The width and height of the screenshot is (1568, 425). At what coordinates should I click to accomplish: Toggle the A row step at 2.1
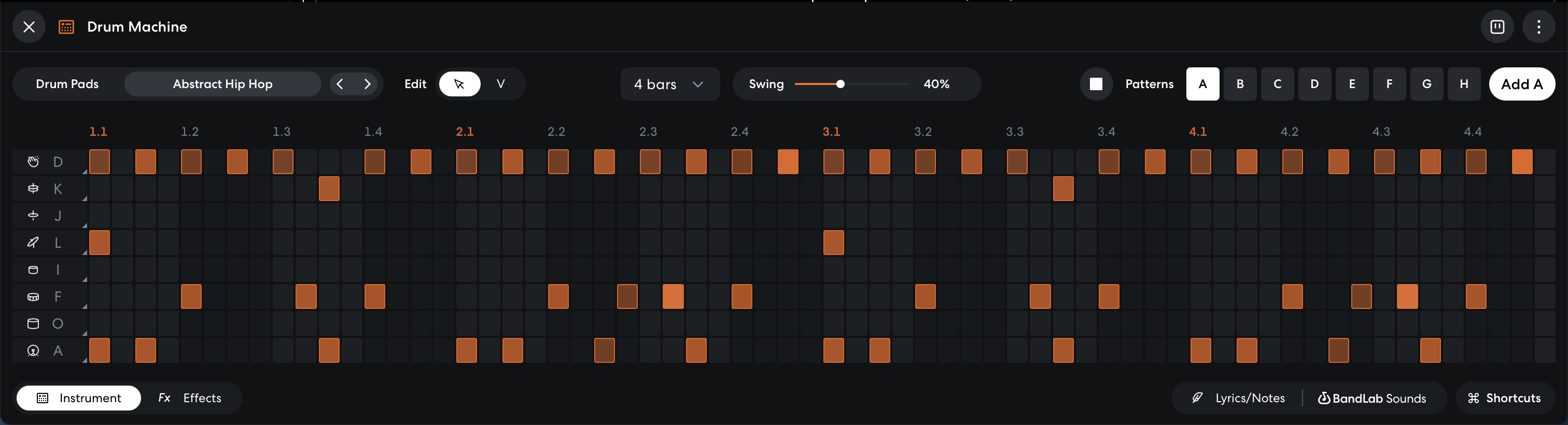pyautogui.click(x=466, y=351)
